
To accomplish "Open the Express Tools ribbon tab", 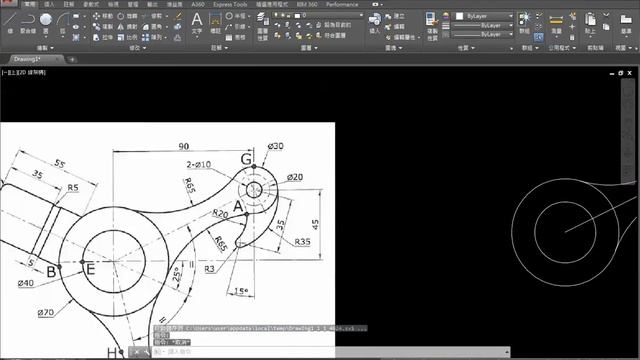I will pyautogui.click(x=230, y=4).
